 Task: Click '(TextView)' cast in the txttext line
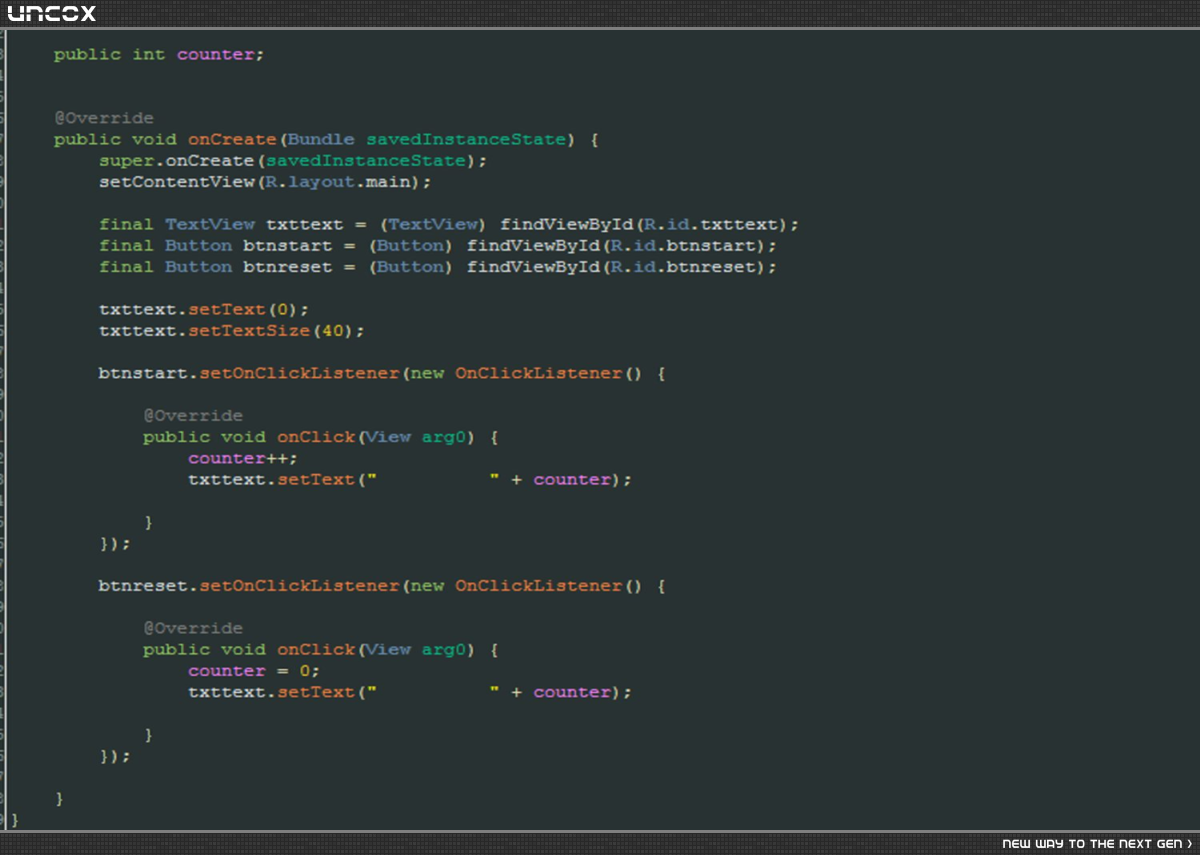click(x=433, y=225)
